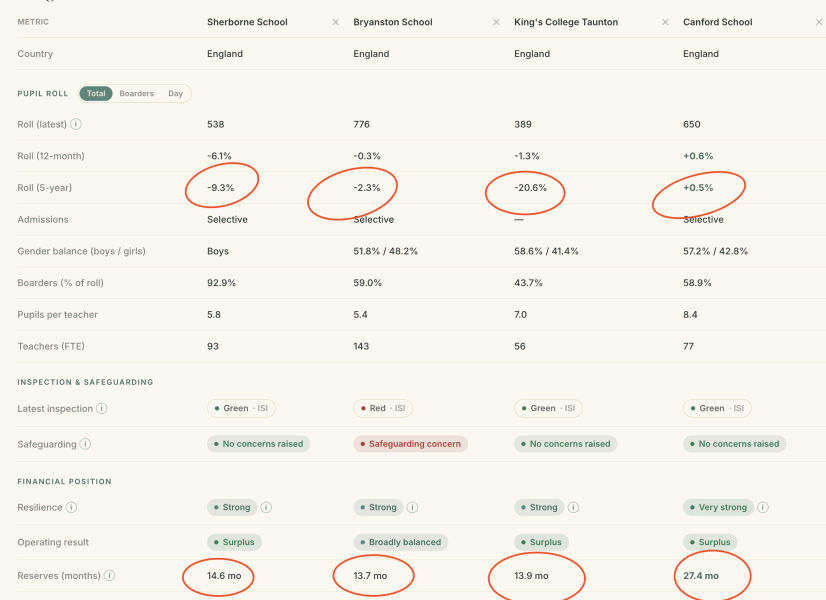
Task: Open info icon beside Canford's Very strong badge
Action: pyautogui.click(x=763, y=507)
